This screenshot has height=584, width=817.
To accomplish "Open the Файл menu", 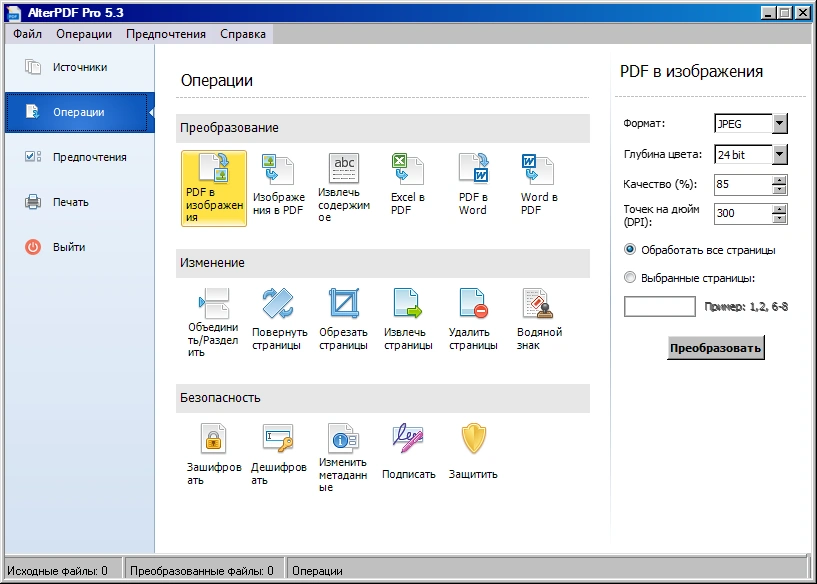I will (x=27, y=34).
